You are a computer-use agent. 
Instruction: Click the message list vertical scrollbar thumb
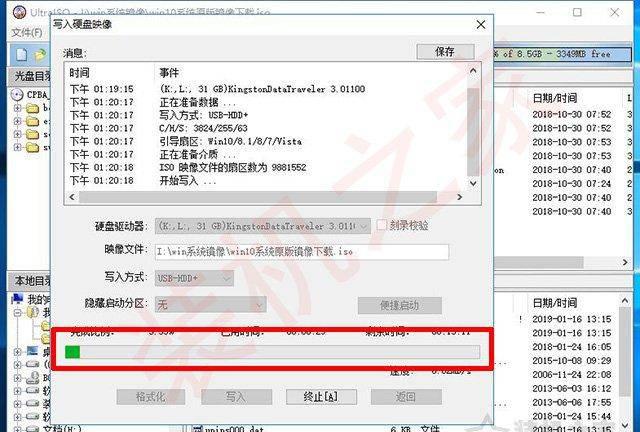coord(473,131)
